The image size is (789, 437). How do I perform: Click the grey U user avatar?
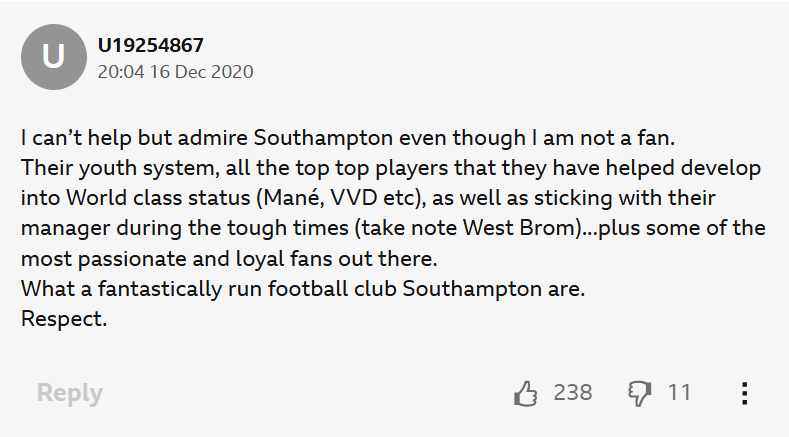tap(53, 57)
